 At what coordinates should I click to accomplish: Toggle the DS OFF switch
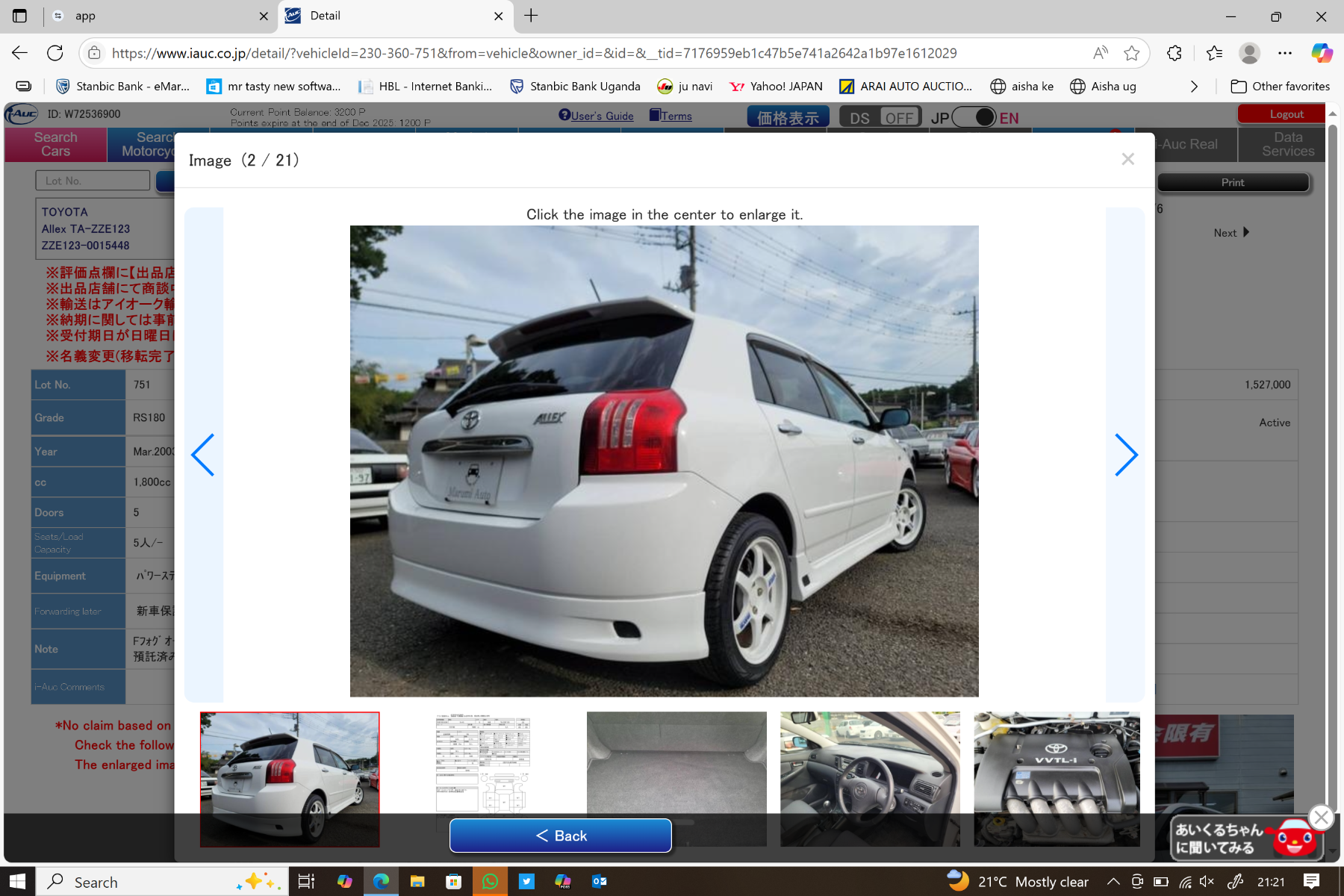tap(880, 117)
